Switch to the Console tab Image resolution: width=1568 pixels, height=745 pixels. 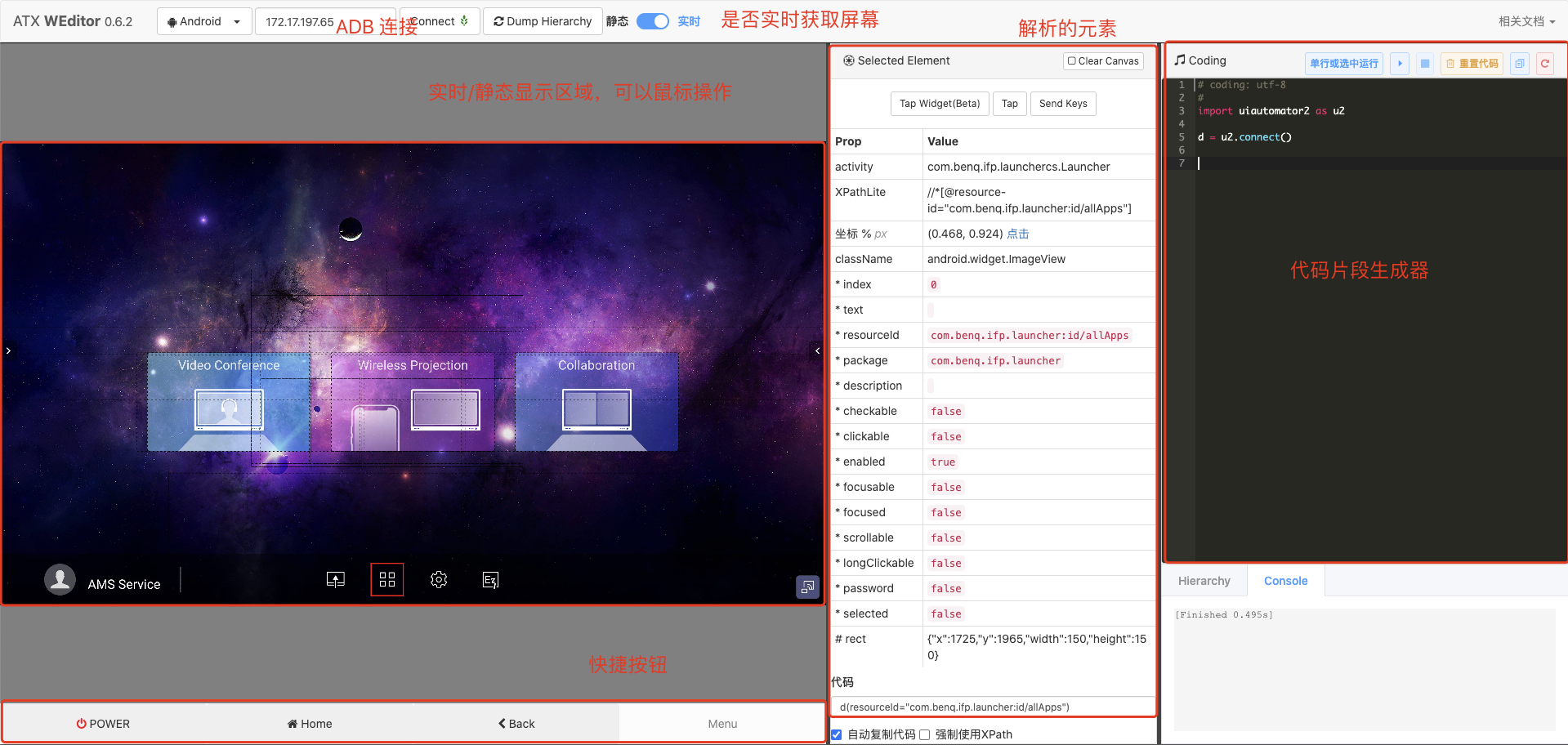point(1284,580)
